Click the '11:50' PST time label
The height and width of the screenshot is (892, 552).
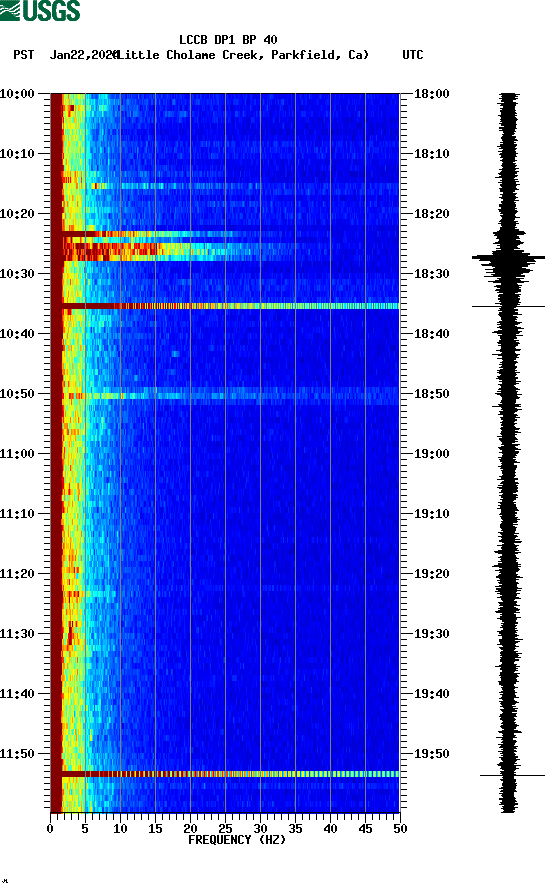pos(17,754)
